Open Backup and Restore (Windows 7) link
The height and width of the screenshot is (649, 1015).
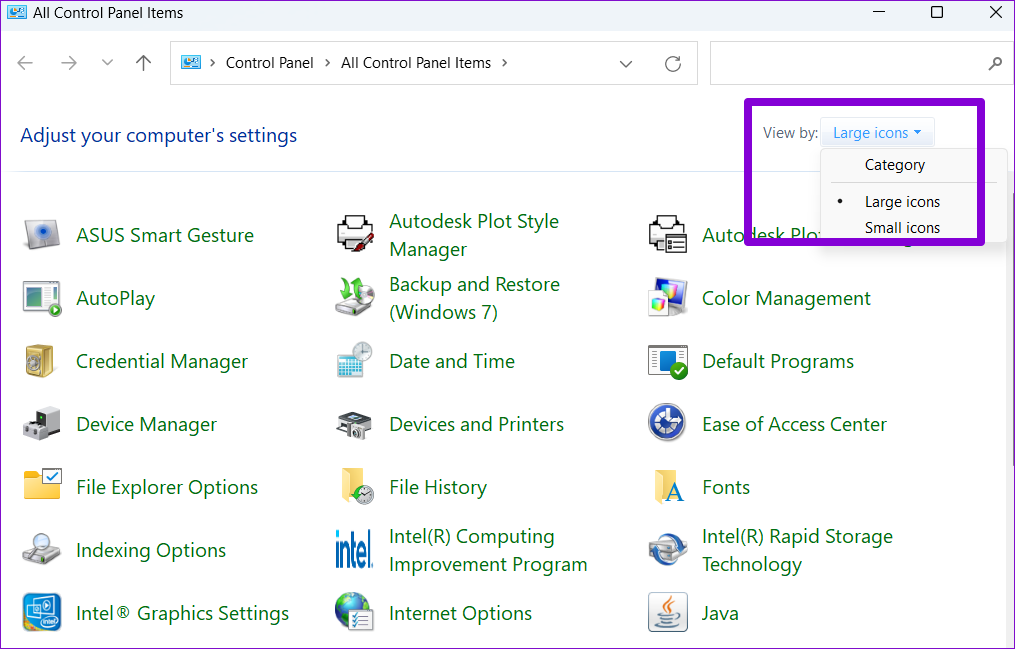[x=474, y=298]
